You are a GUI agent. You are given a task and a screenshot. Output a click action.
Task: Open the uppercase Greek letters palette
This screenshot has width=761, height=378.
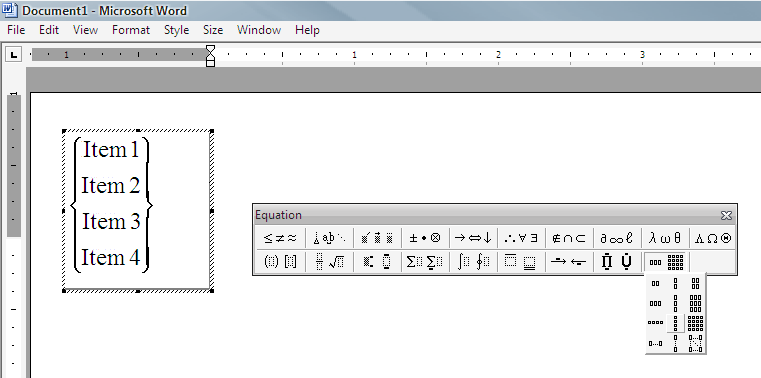pos(712,238)
